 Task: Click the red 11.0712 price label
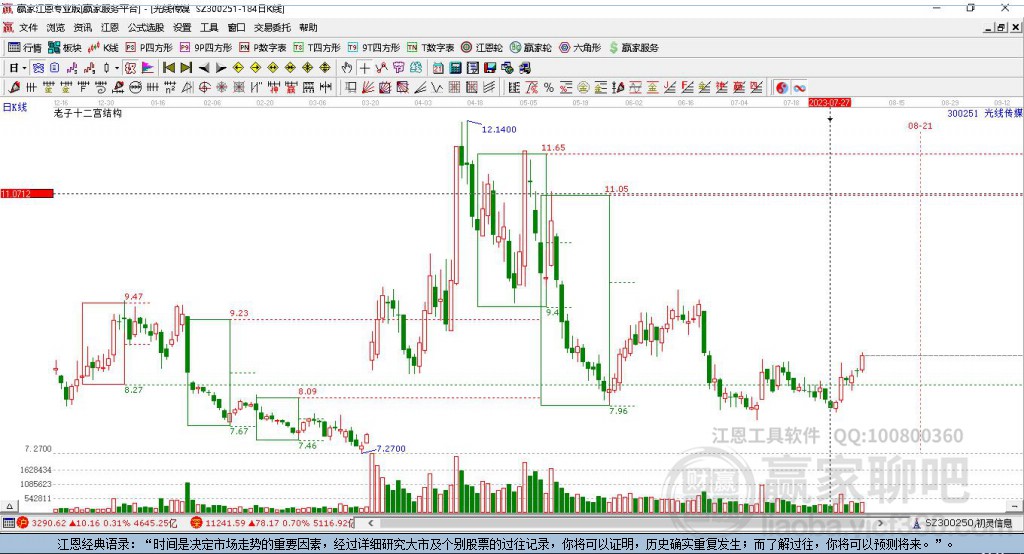coord(27,193)
